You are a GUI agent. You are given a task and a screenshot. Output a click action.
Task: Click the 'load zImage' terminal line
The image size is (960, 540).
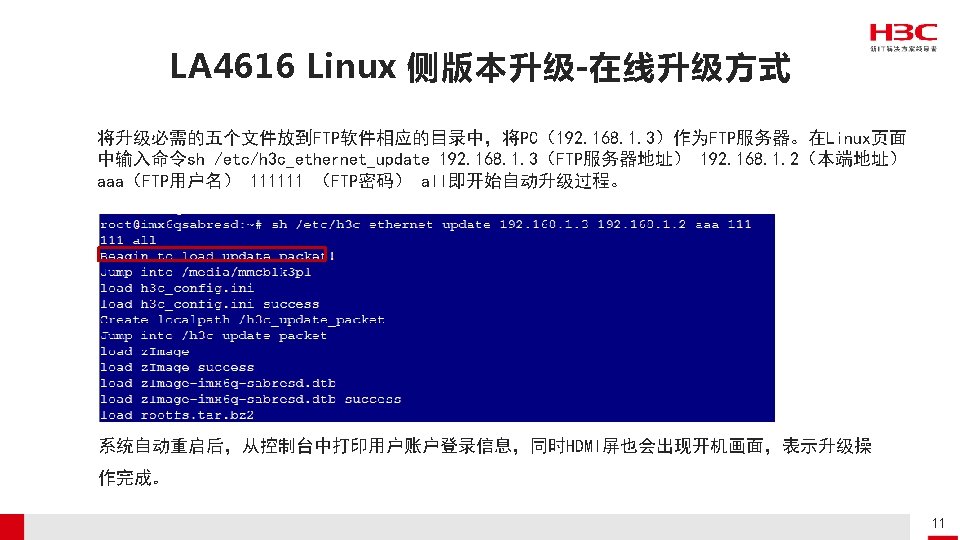coord(144,351)
